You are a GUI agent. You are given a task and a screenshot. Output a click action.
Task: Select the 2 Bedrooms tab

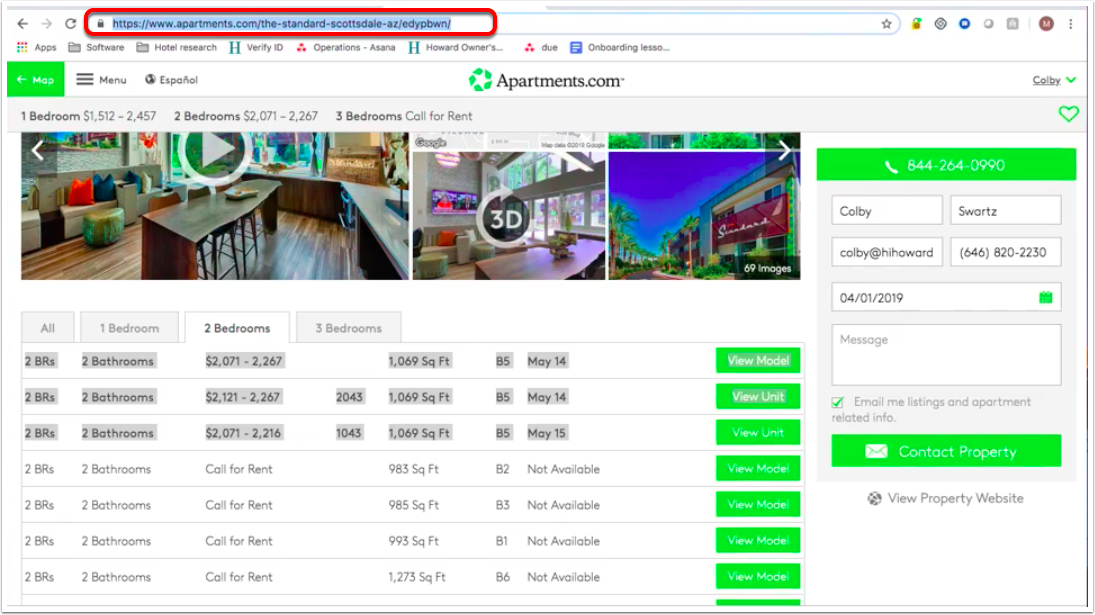(237, 328)
